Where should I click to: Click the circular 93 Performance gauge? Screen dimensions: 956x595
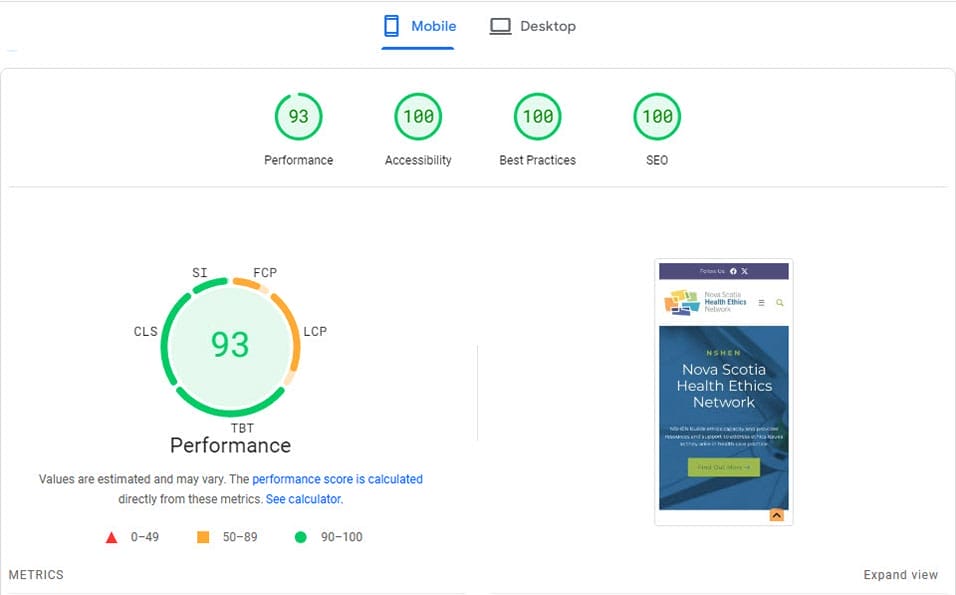click(230, 345)
